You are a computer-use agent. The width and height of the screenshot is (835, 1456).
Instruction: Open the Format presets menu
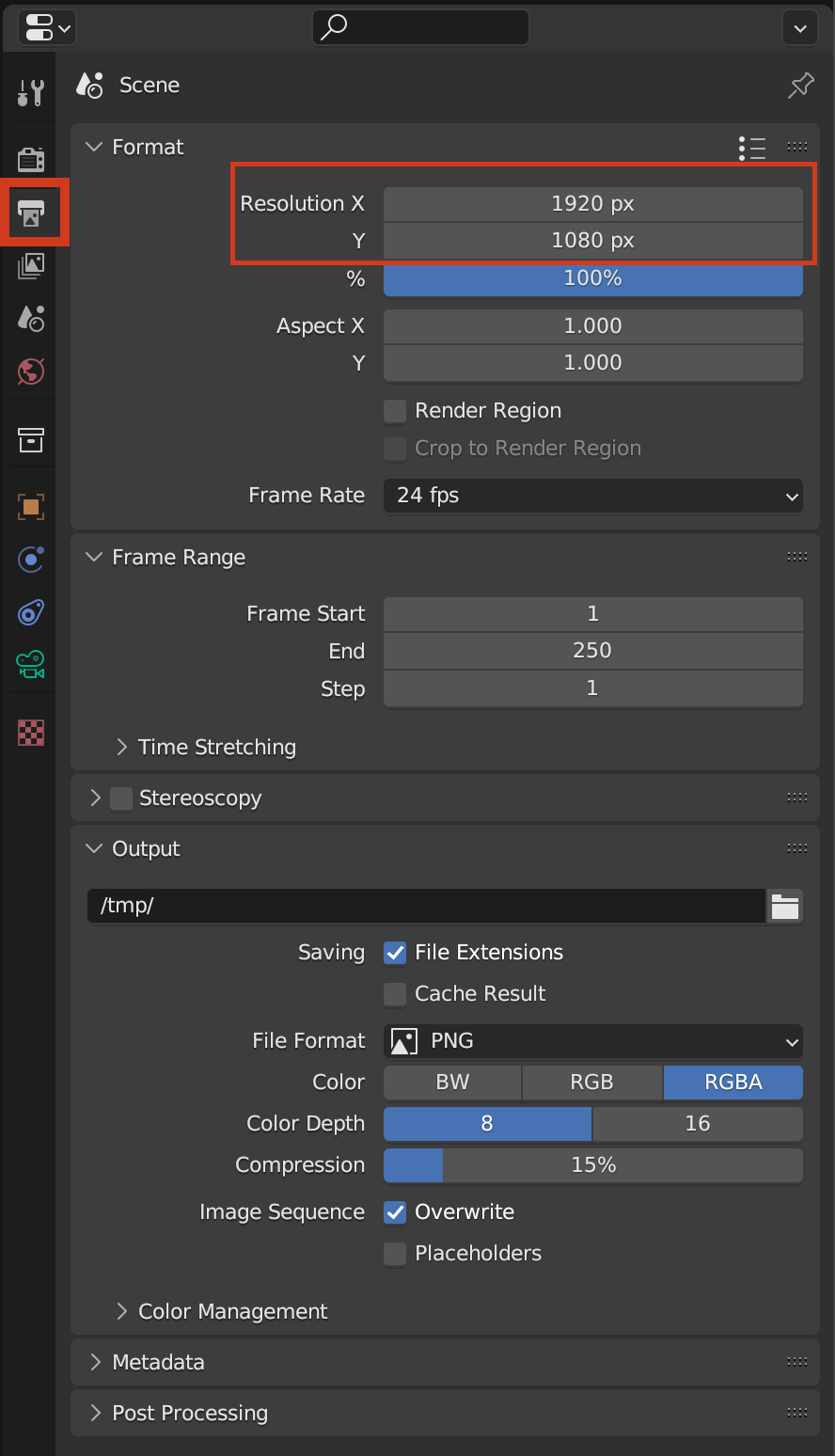click(x=751, y=147)
